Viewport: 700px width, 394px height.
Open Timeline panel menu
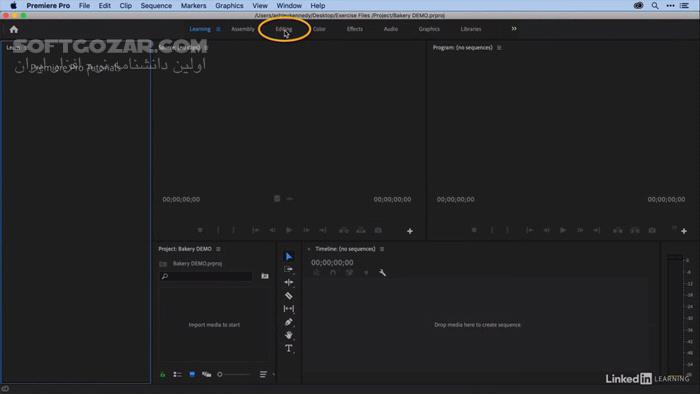(x=382, y=249)
